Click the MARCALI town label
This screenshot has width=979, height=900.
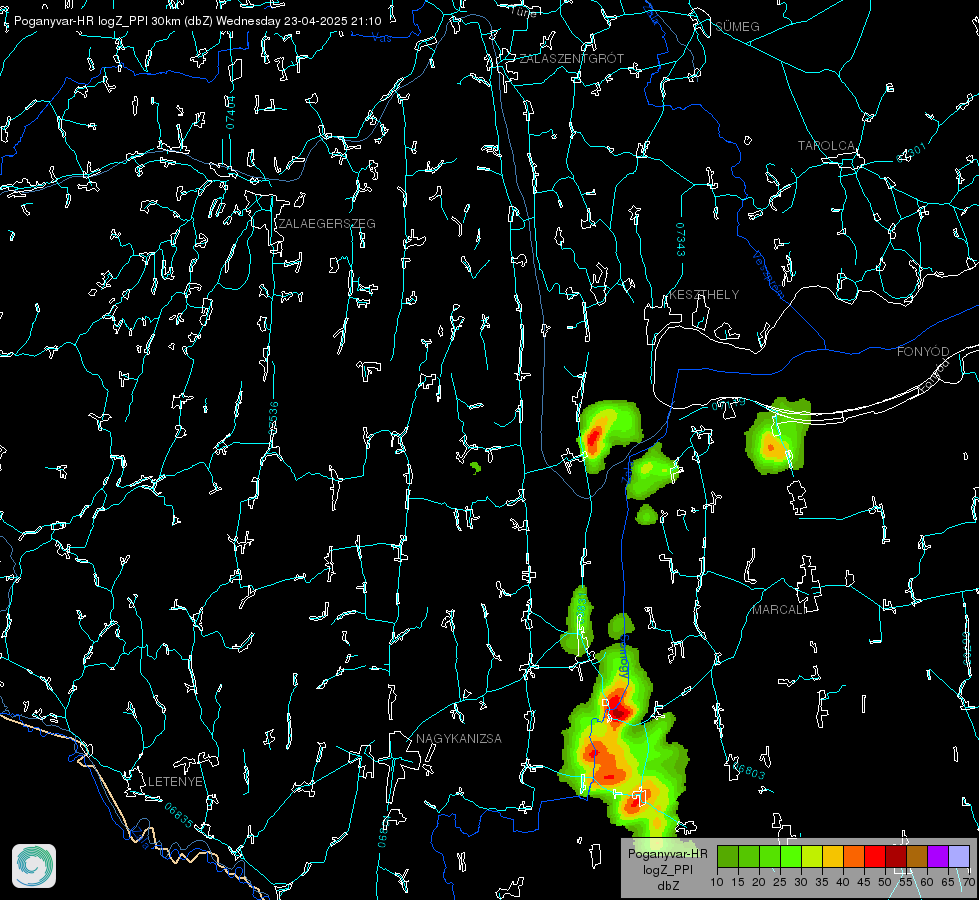[779, 610]
